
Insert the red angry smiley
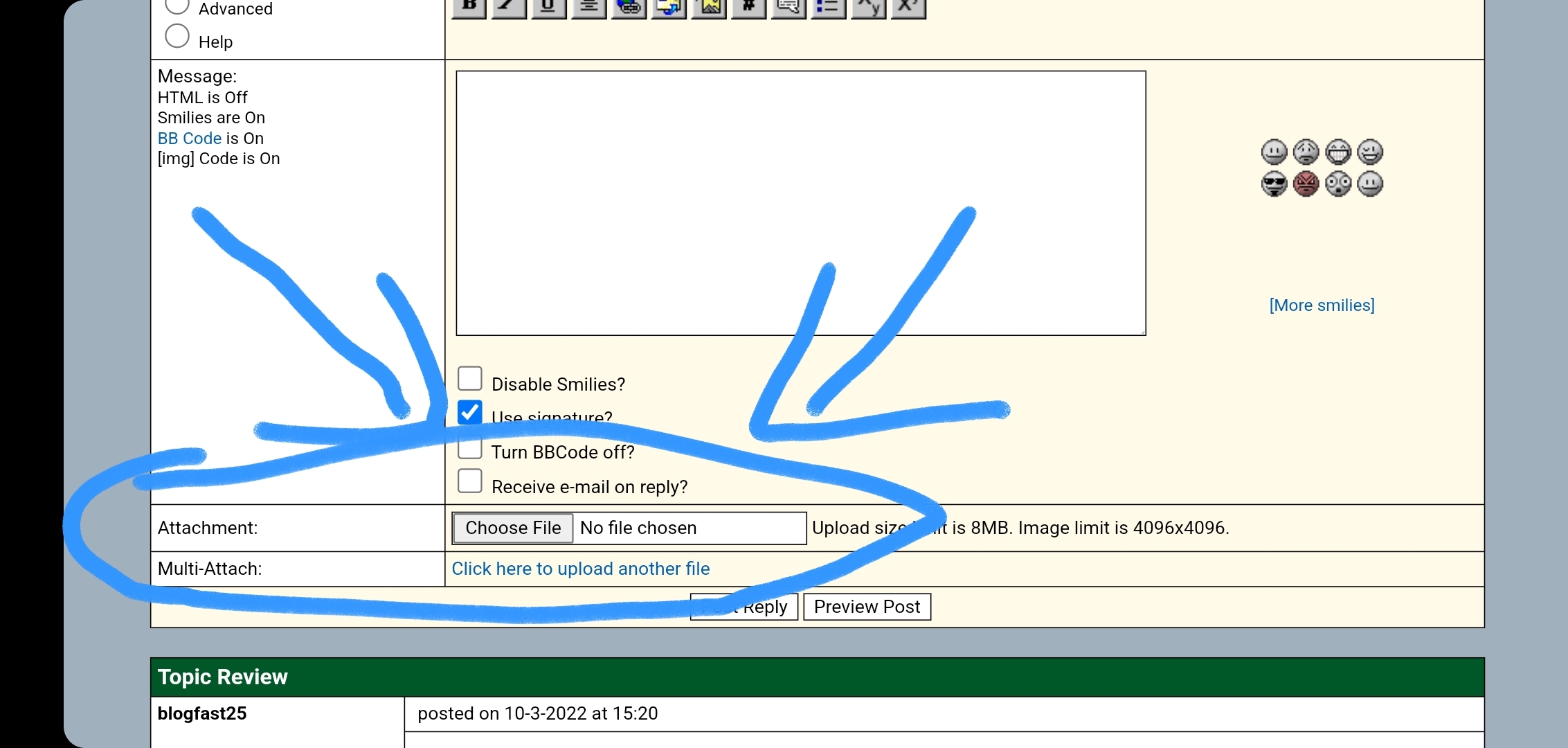click(1306, 184)
